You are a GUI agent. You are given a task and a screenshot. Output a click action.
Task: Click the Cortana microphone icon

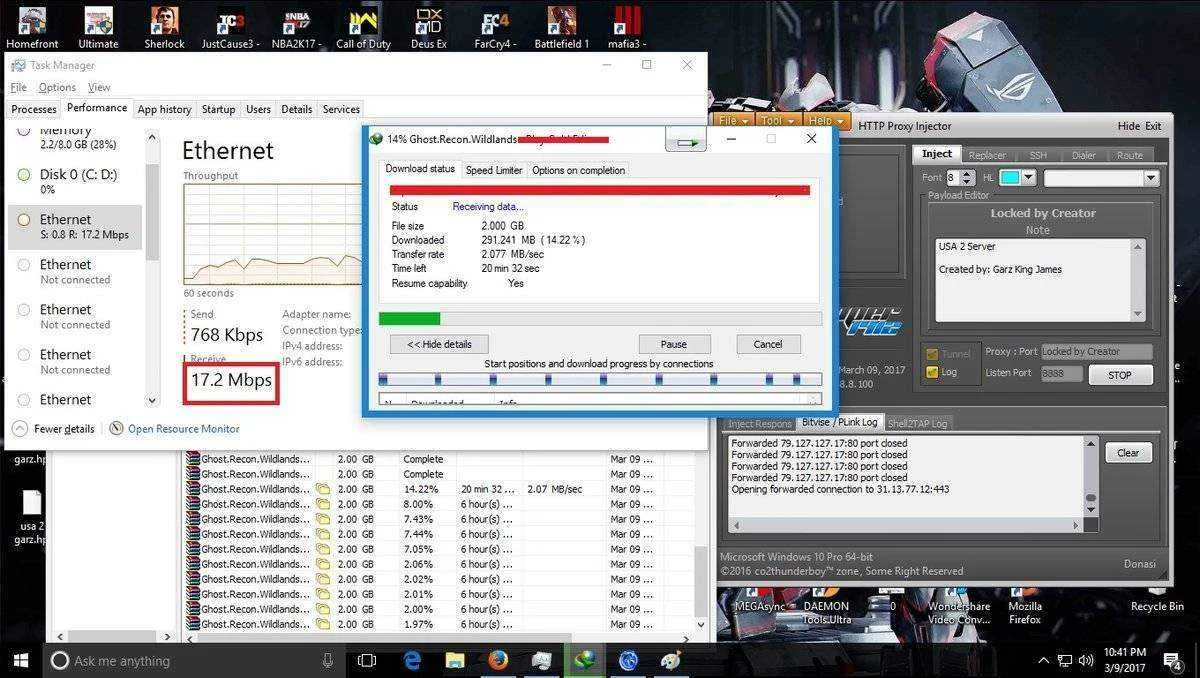tap(328, 660)
